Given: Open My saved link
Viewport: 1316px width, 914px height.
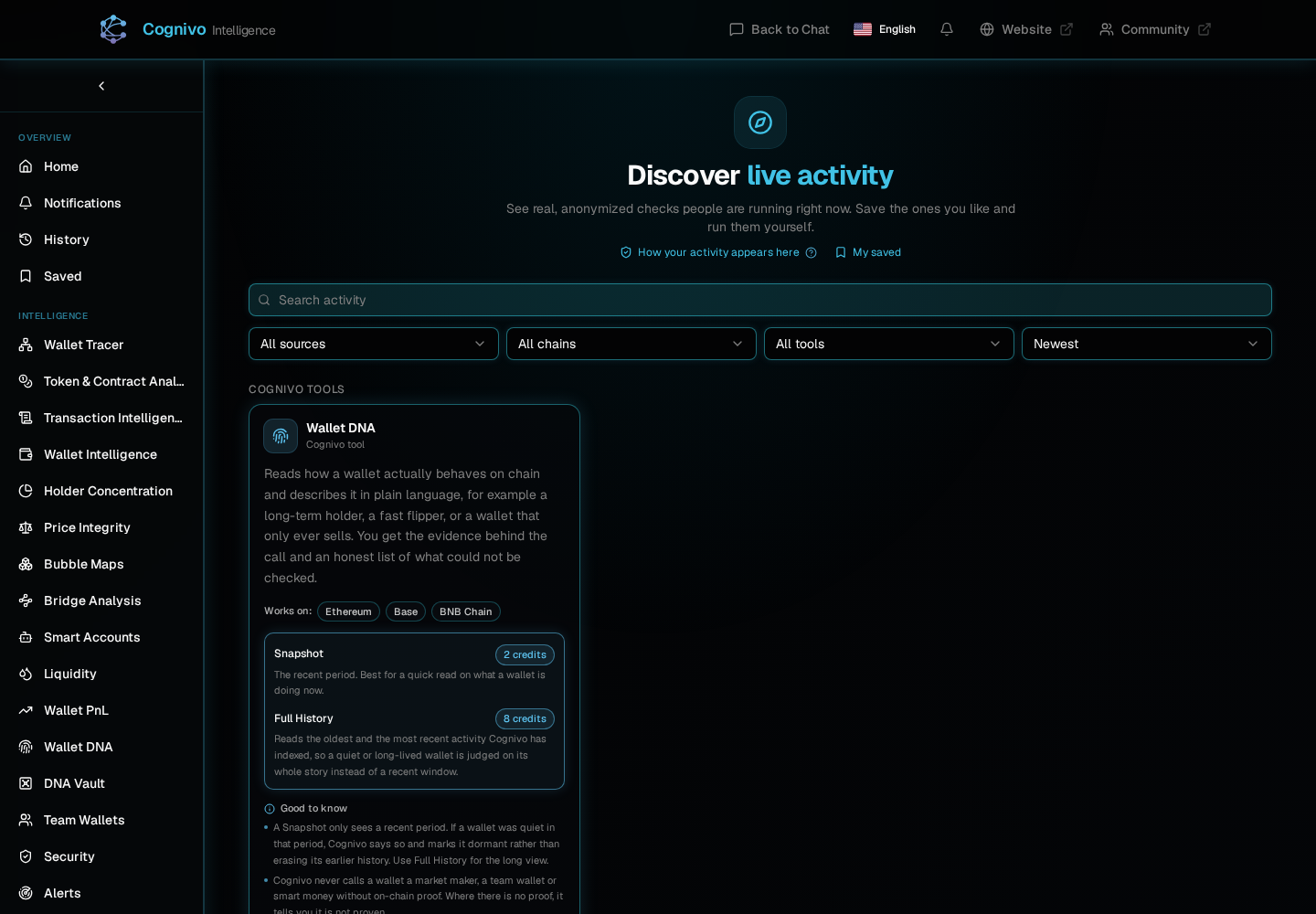Looking at the screenshot, I should click(x=868, y=252).
